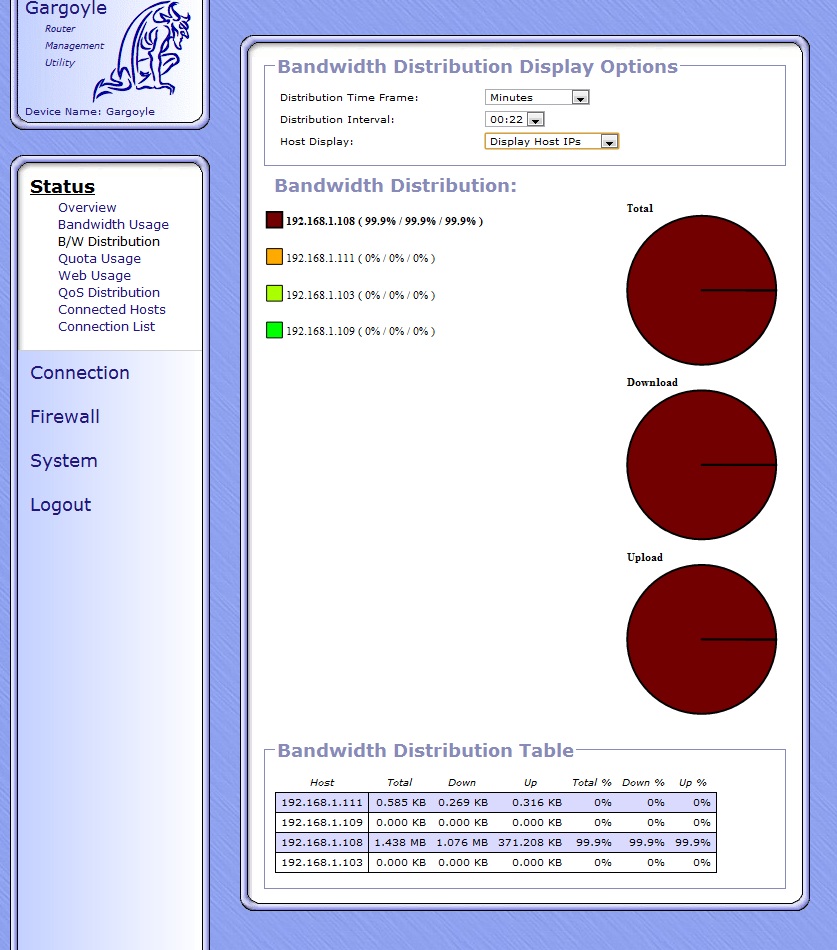Click the Down column header
Image resolution: width=837 pixels, height=950 pixels.
coord(462,782)
